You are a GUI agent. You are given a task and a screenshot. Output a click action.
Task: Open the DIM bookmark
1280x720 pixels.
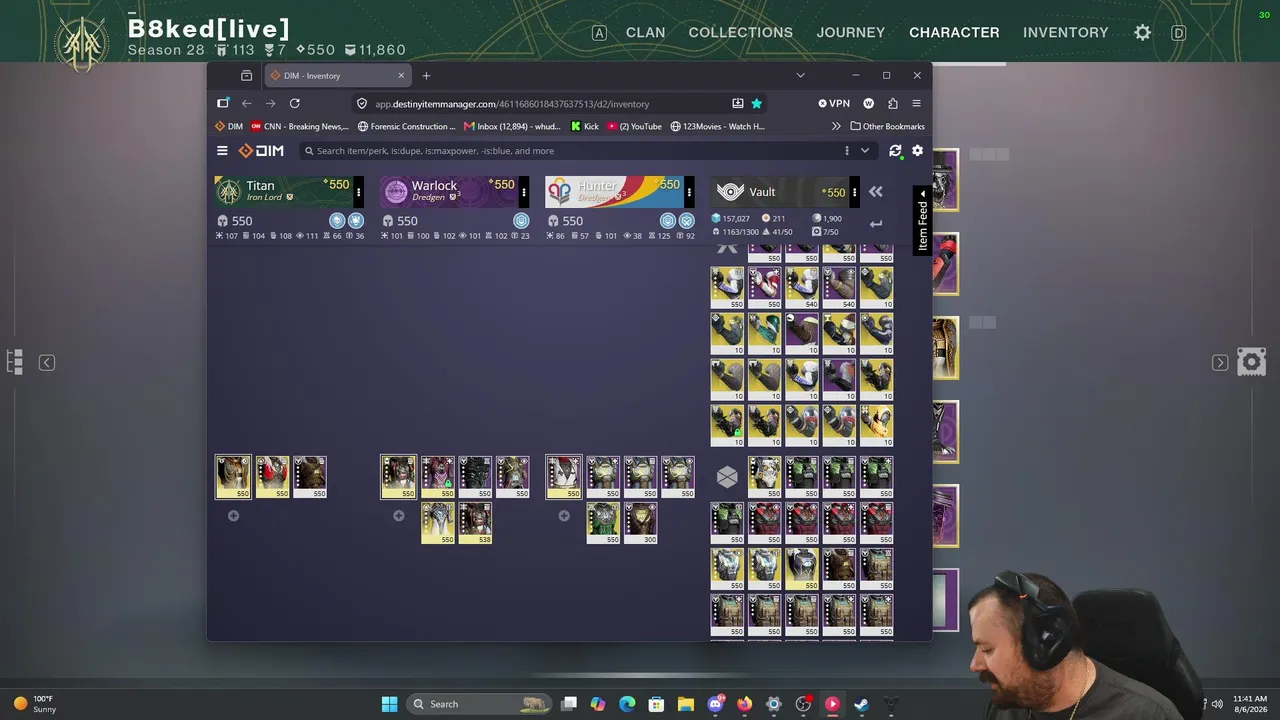(229, 127)
